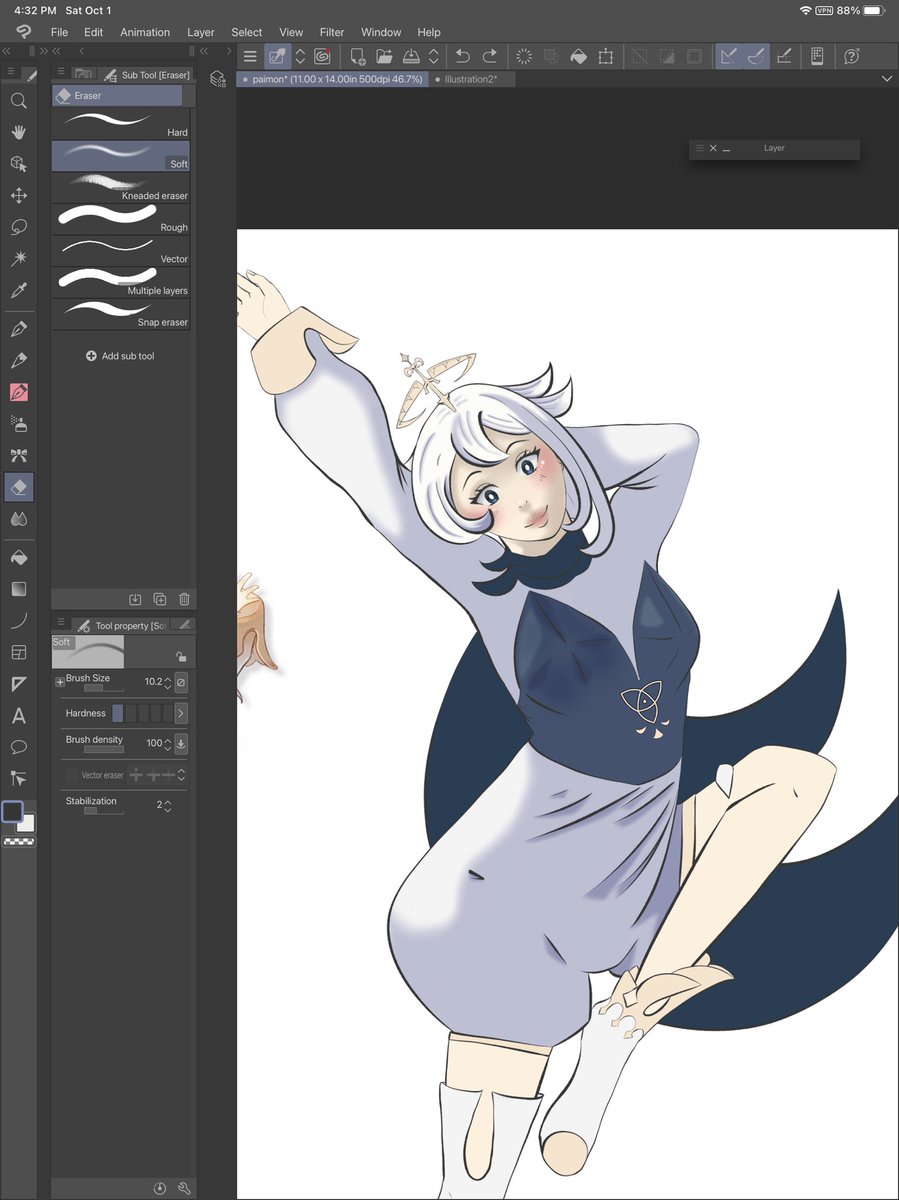Open the Filter menu
Image resolution: width=899 pixels, height=1200 pixels.
point(332,32)
